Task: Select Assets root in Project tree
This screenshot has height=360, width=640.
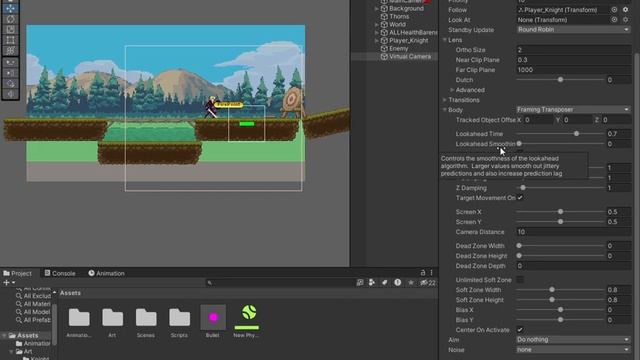Action: click(27, 336)
